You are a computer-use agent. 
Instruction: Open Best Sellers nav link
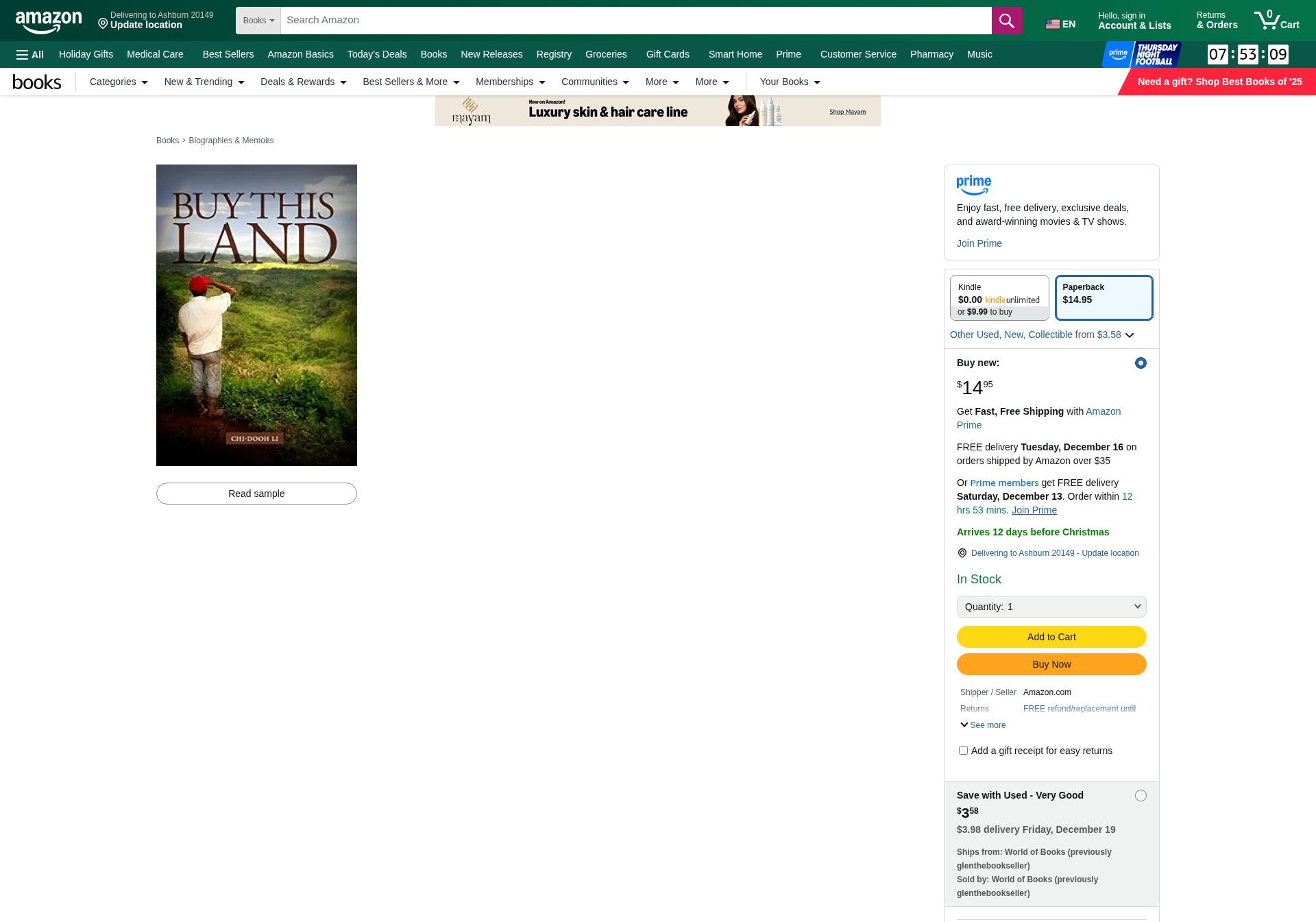(228, 55)
